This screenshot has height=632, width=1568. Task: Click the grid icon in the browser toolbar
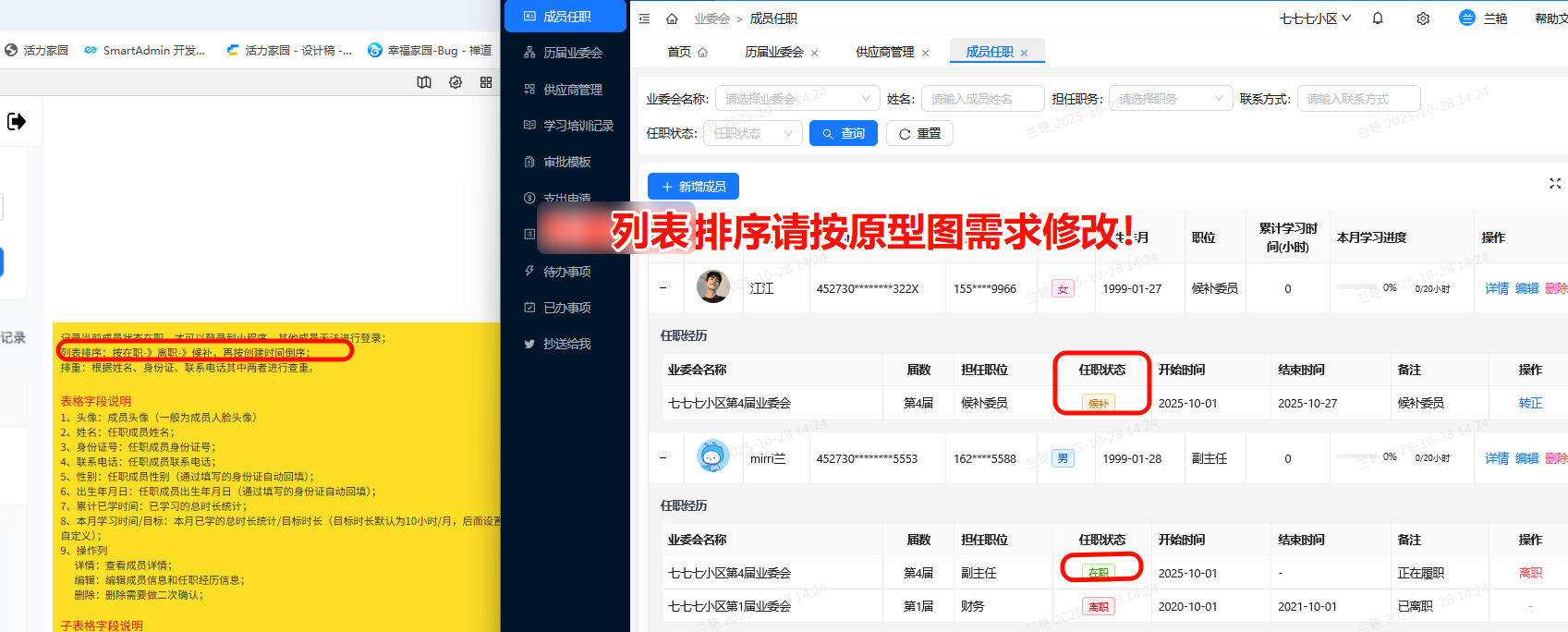point(486,82)
